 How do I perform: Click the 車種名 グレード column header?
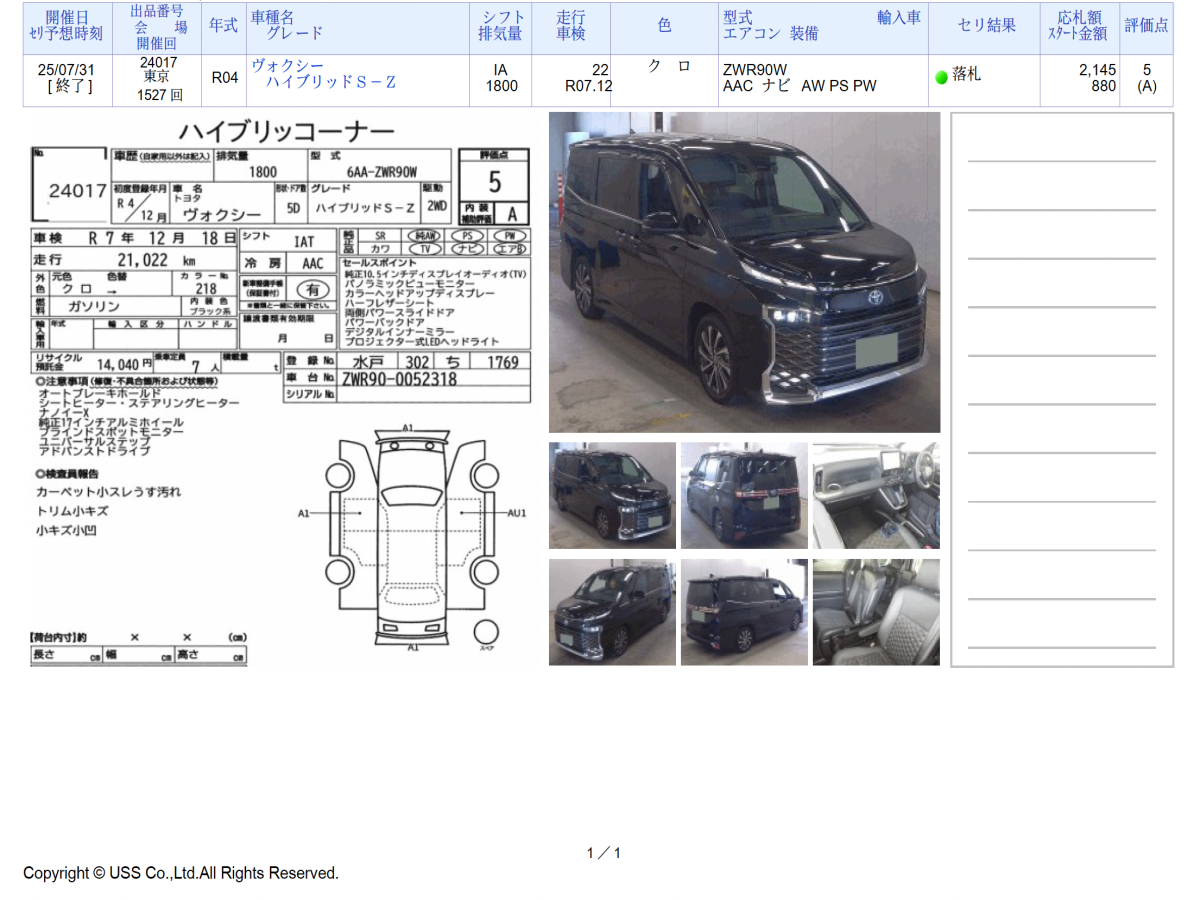287,25
